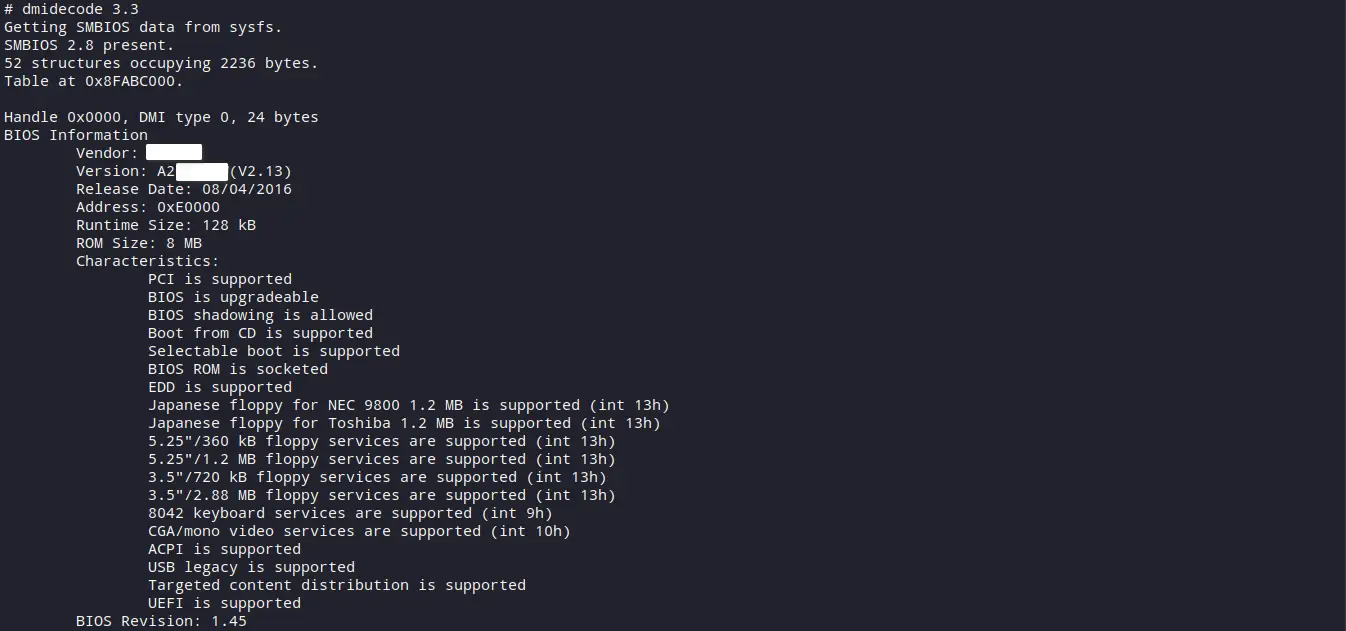Click the 'BIOS Revision: 1.45' line
Viewport: 1346px width, 631px height.
click(161, 621)
